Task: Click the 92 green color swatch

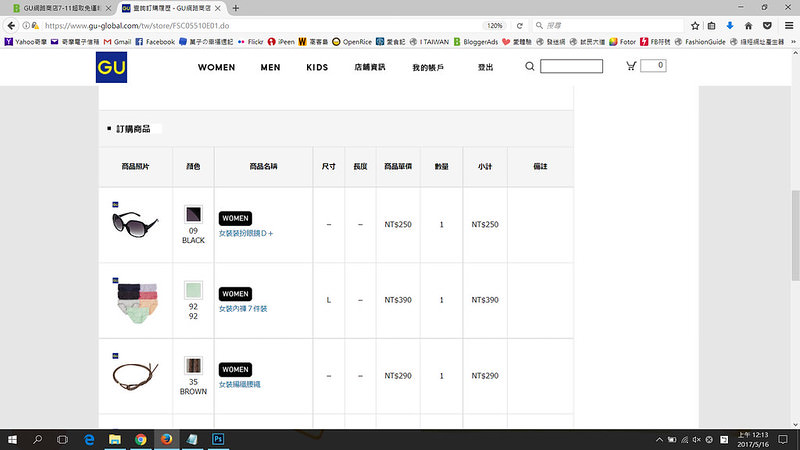Action: tap(193, 290)
